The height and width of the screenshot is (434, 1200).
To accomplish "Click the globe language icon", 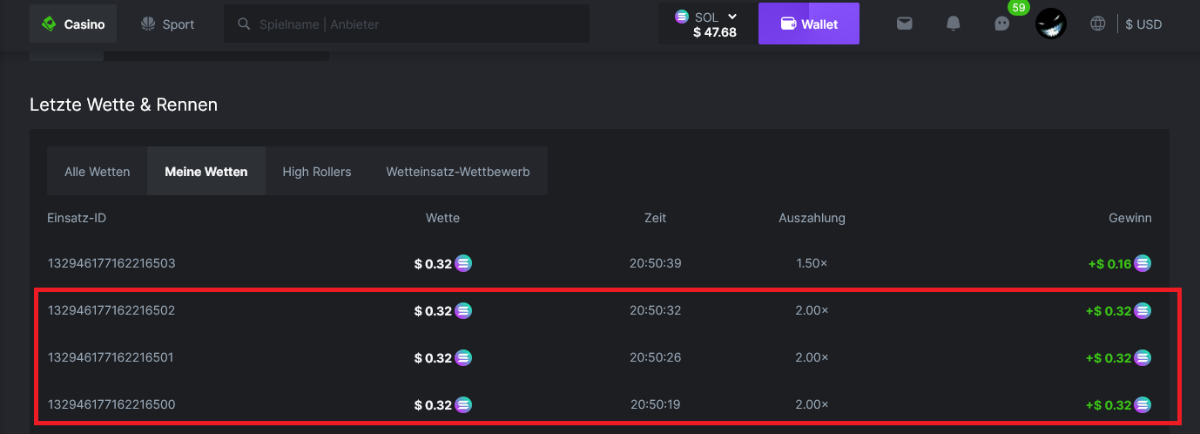I will coord(1098,24).
